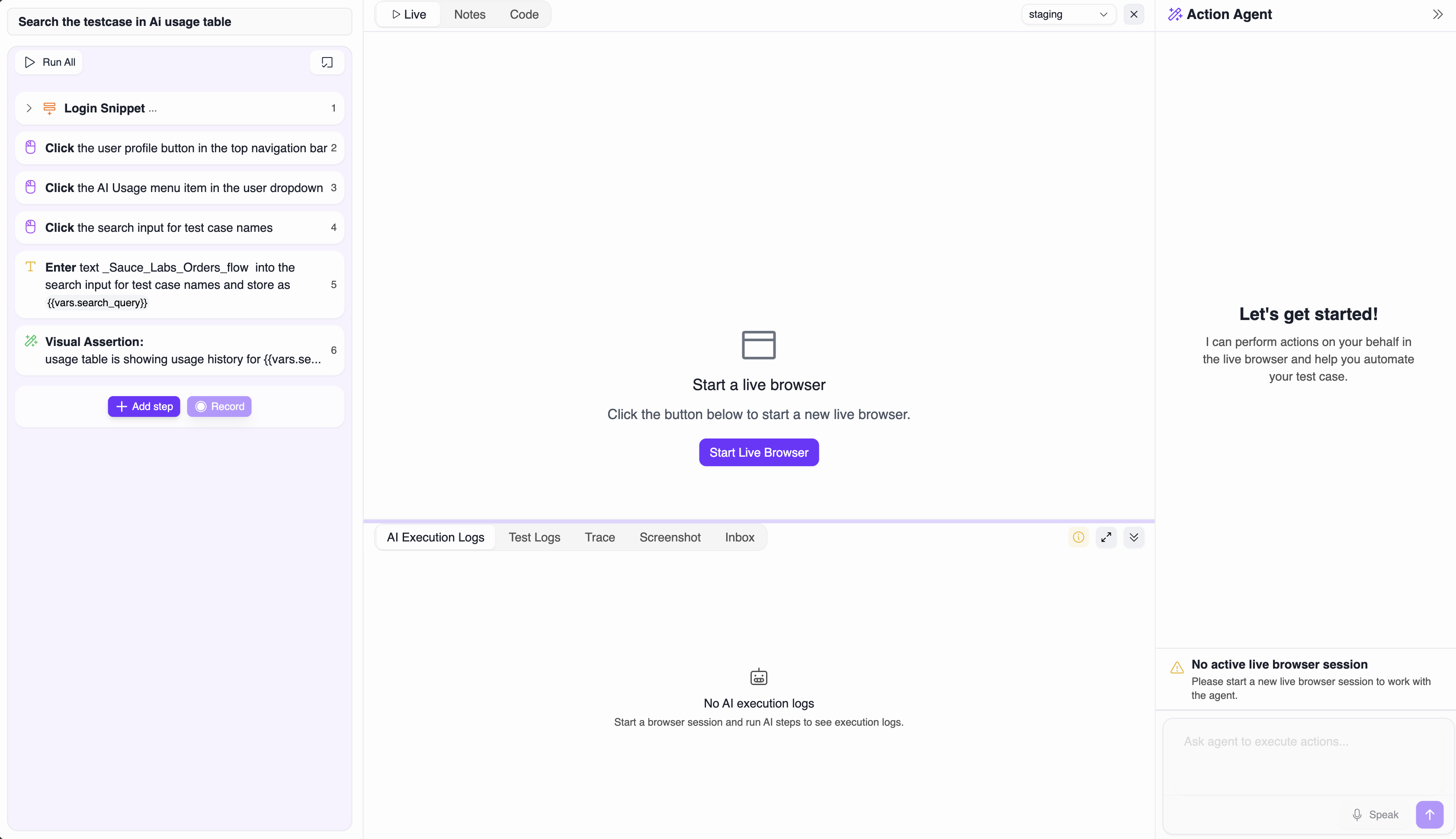Click the sparkle icon on the Visual Assertion step
The width and height of the screenshot is (1456, 839).
31,341
